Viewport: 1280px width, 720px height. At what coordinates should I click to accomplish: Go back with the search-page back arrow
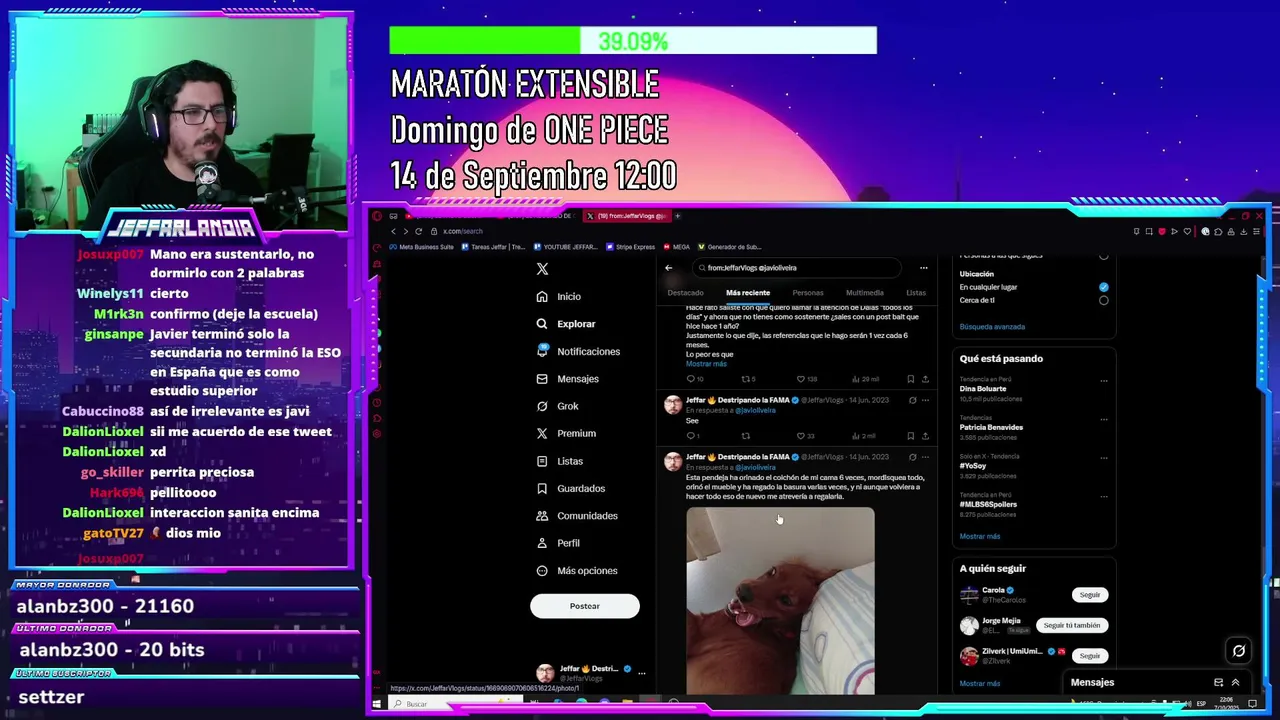(x=669, y=268)
